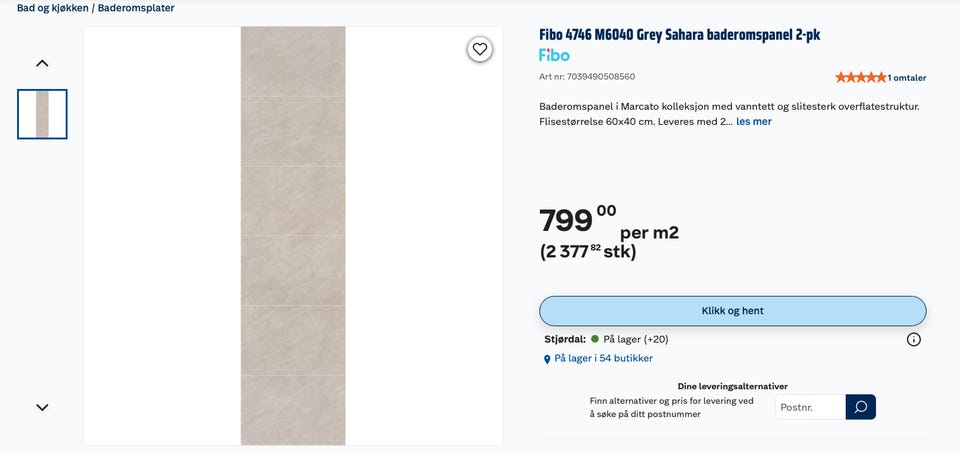Open stock info circle icon
Image resolution: width=960 pixels, height=453 pixels.
(x=913, y=340)
